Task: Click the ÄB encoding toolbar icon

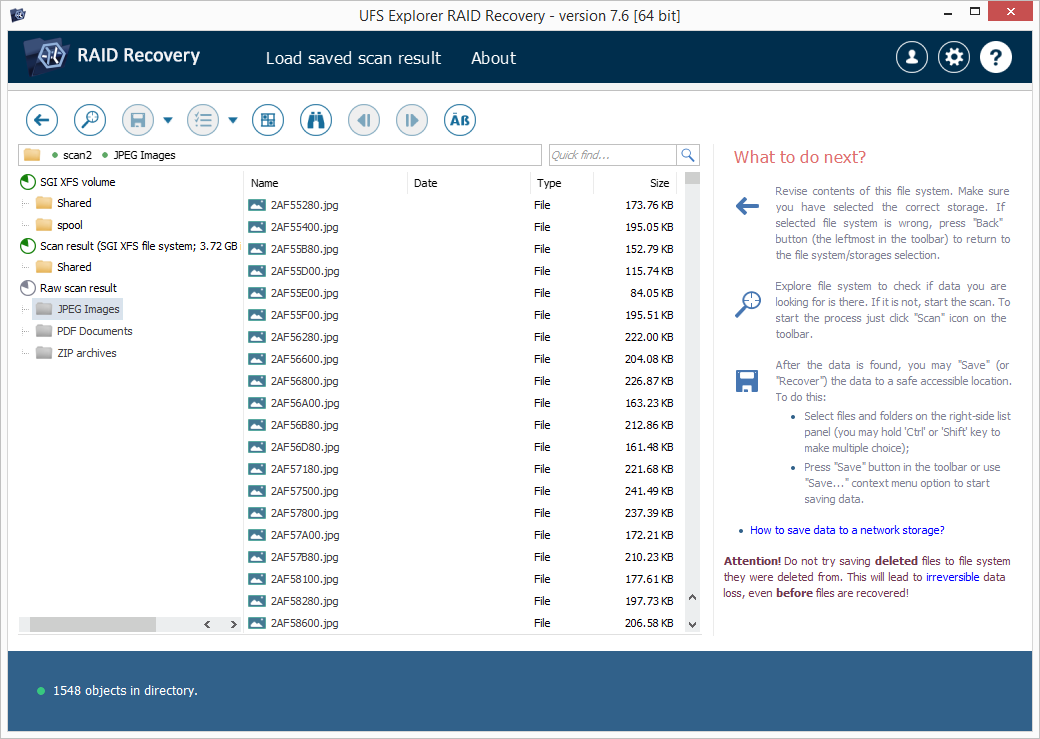Action: (459, 120)
